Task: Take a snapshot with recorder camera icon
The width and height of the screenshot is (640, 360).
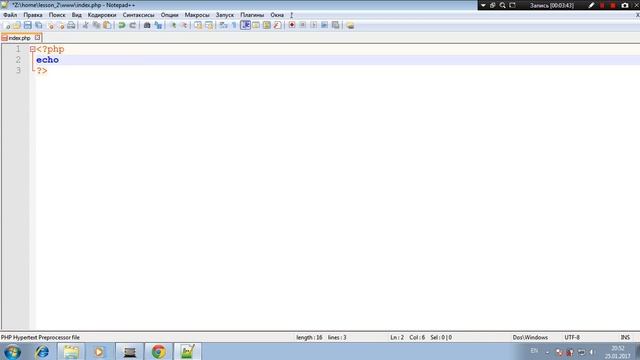Action: point(624,5)
